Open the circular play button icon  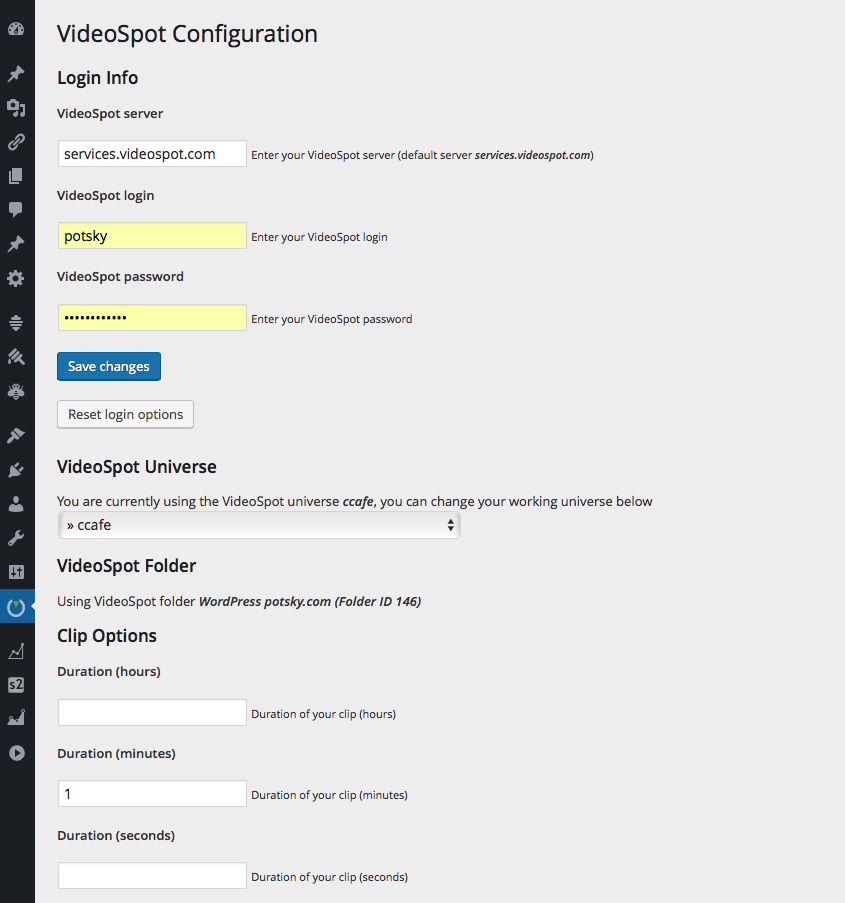pyautogui.click(x=17, y=753)
